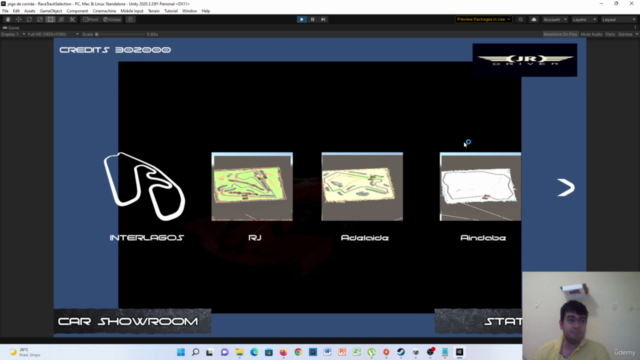
Task: Open the Tutorial menu
Action: click(171, 11)
